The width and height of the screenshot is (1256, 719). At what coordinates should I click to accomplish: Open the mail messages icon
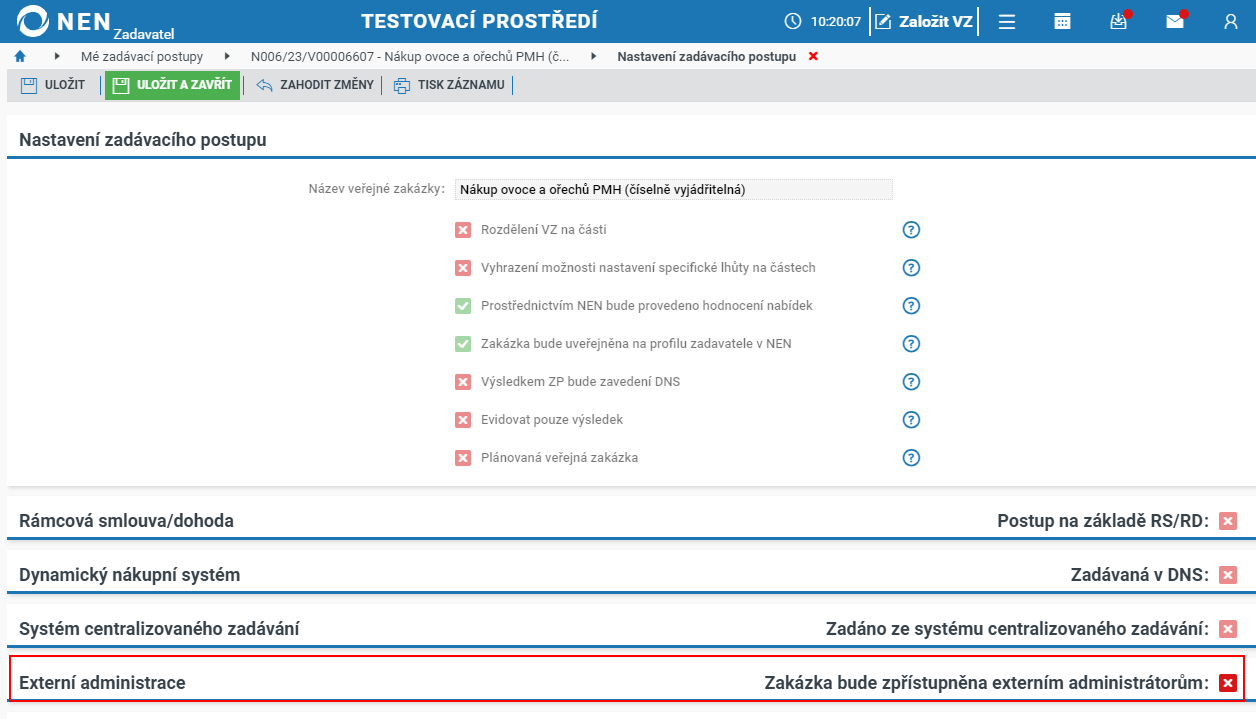(1175, 21)
